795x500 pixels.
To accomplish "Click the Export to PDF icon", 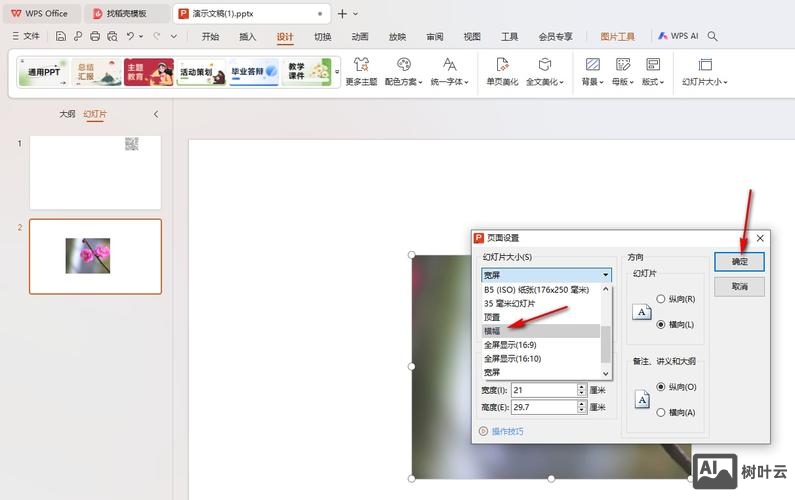I will tap(78, 36).
